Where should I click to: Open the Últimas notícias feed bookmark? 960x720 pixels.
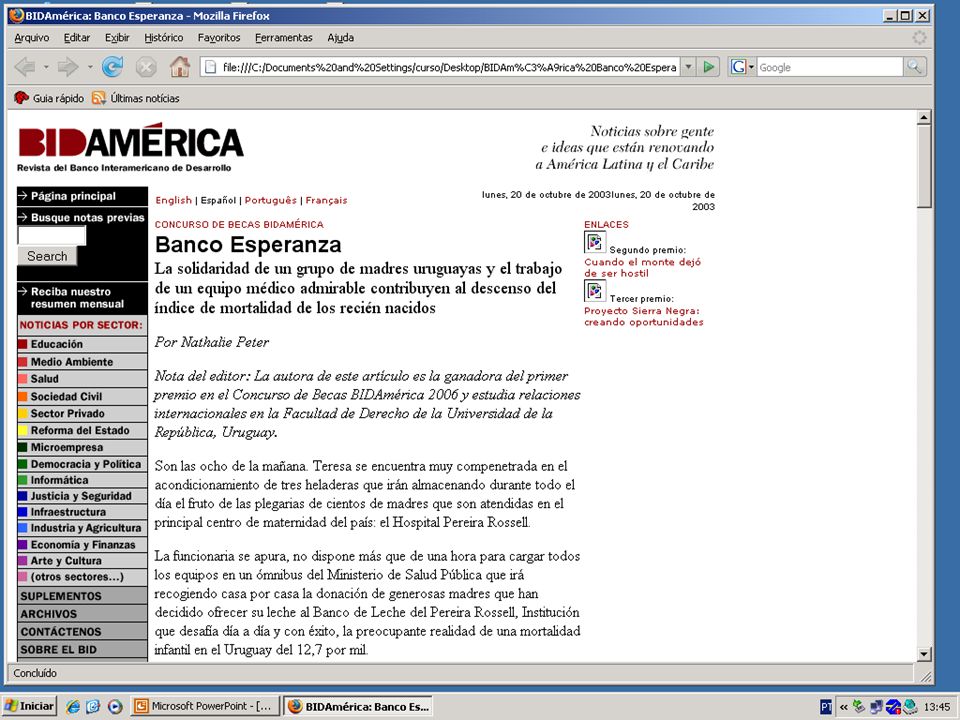136,98
